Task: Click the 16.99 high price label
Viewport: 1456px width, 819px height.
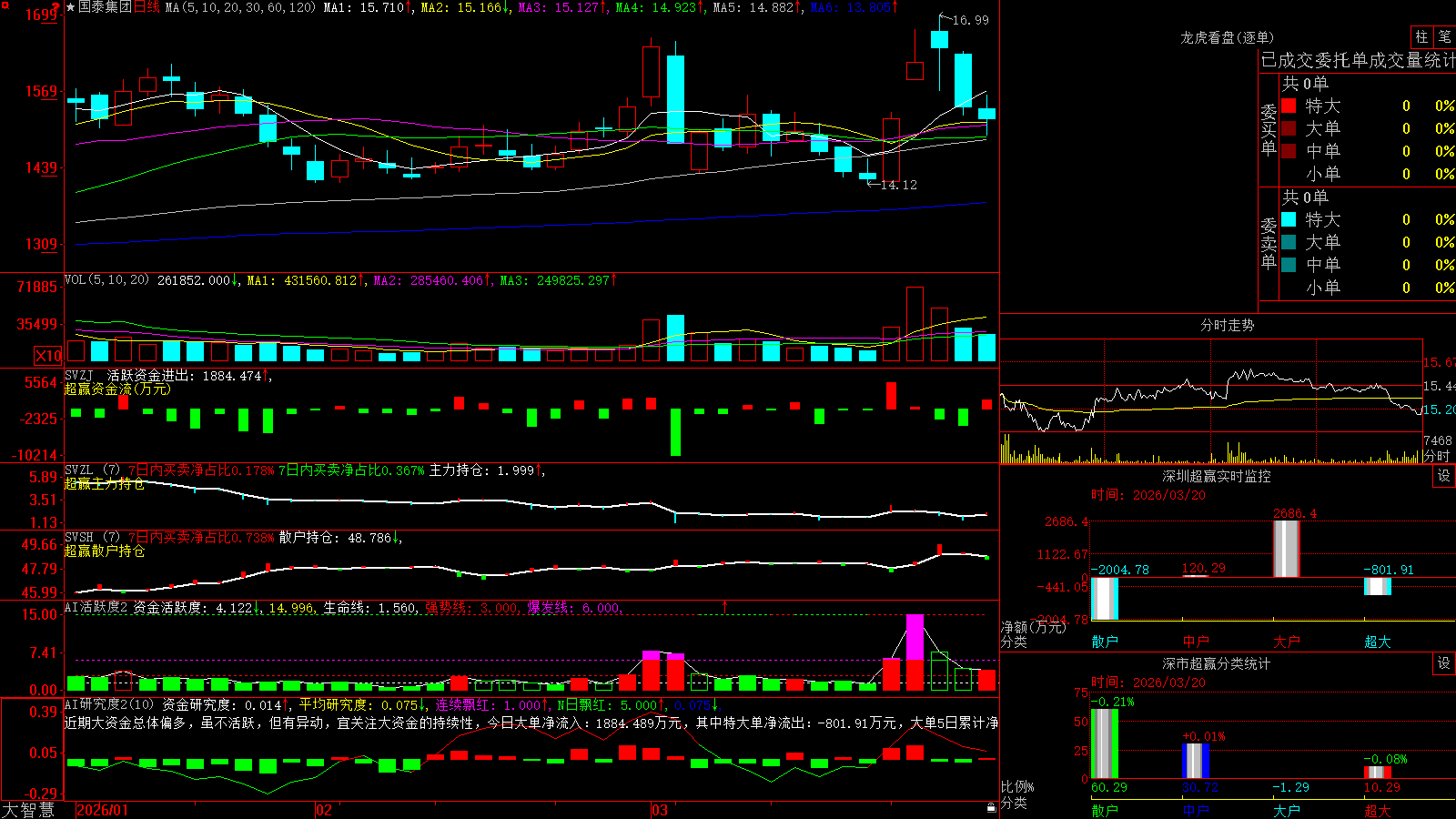Action: coord(970,20)
